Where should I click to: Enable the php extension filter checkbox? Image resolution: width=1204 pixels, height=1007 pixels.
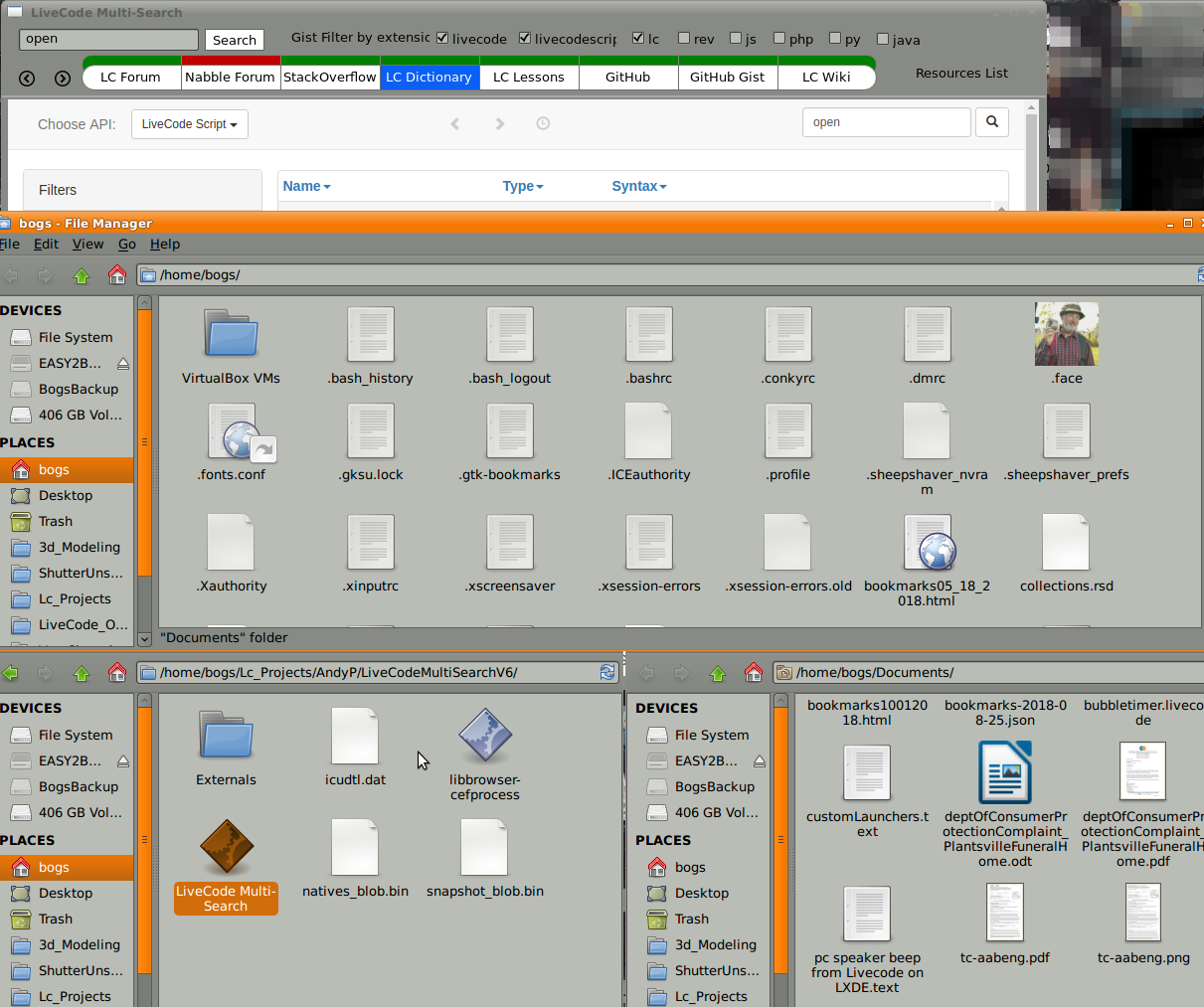coord(779,39)
